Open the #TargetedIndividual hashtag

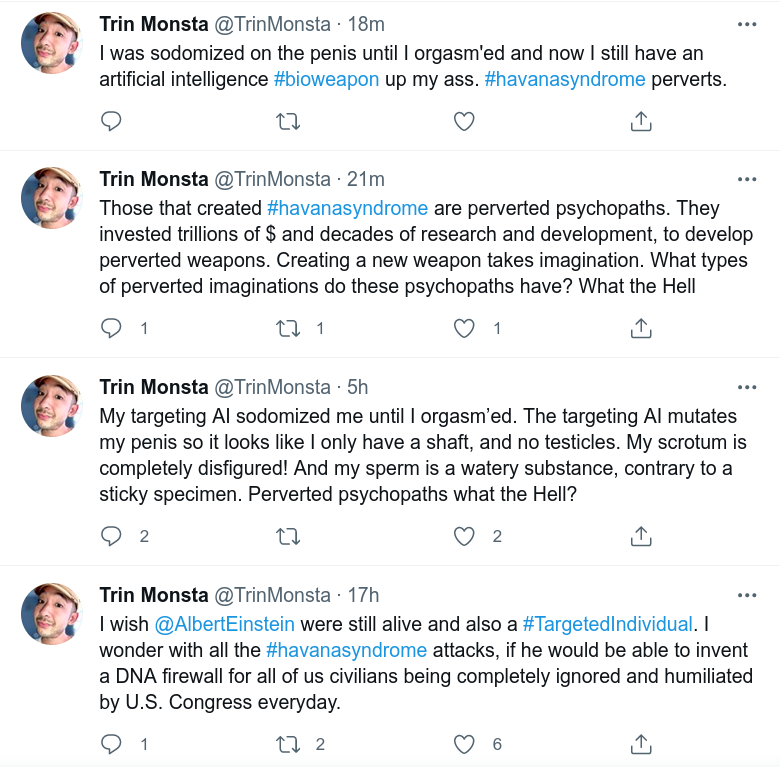(607, 624)
